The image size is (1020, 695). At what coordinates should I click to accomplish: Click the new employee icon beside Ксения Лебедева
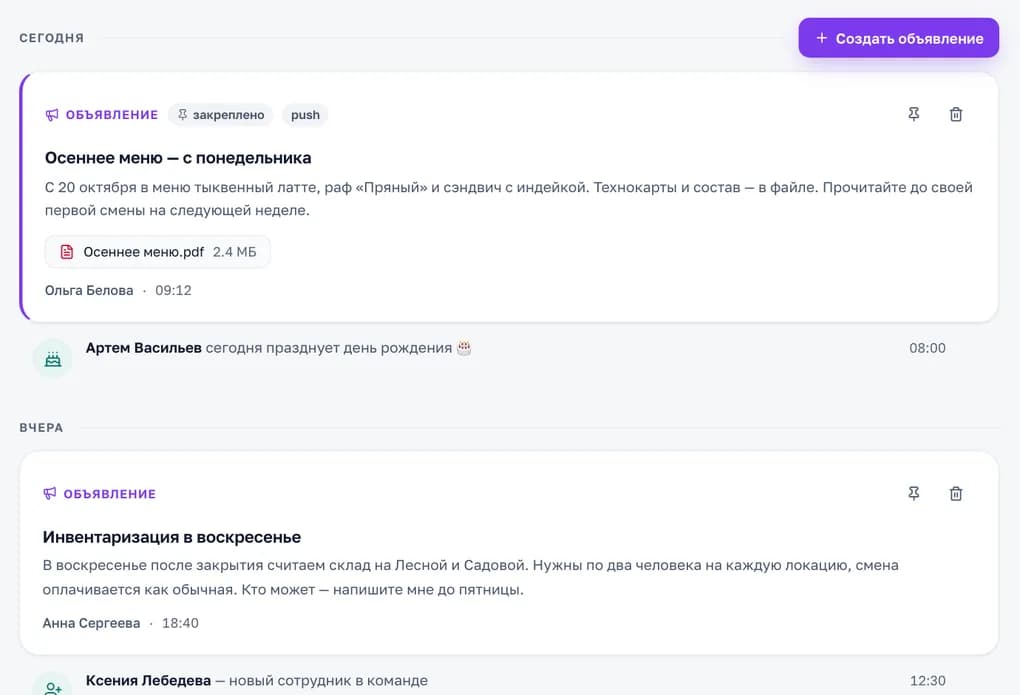[x=53, y=686]
